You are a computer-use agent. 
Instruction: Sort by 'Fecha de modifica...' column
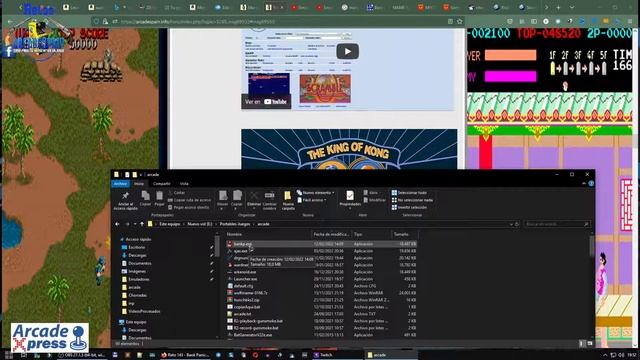tap(331, 234)
